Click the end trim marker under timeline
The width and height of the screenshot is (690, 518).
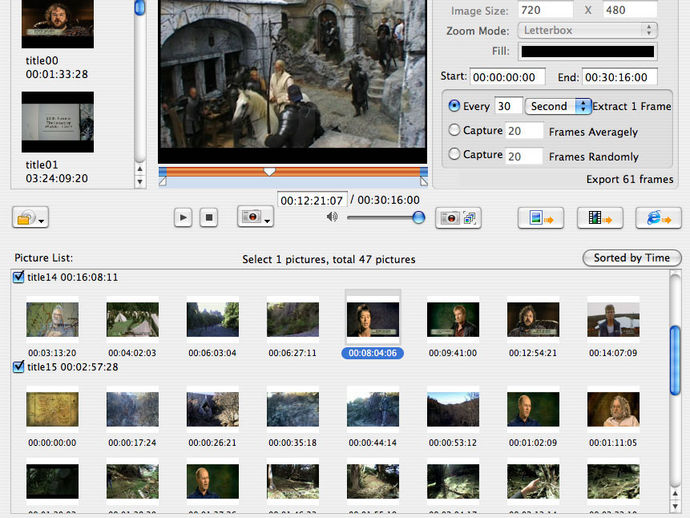pyautogui.click(x=424, y=181)
